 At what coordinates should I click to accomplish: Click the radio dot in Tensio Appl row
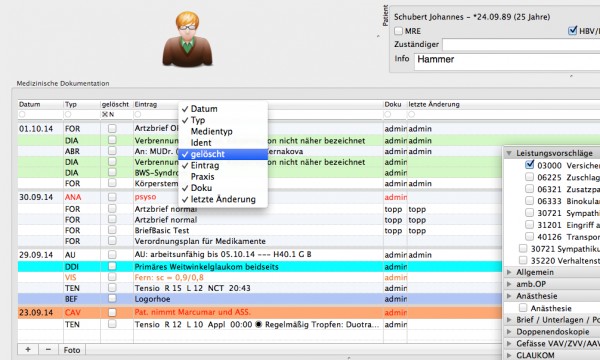tap(259, 324)
